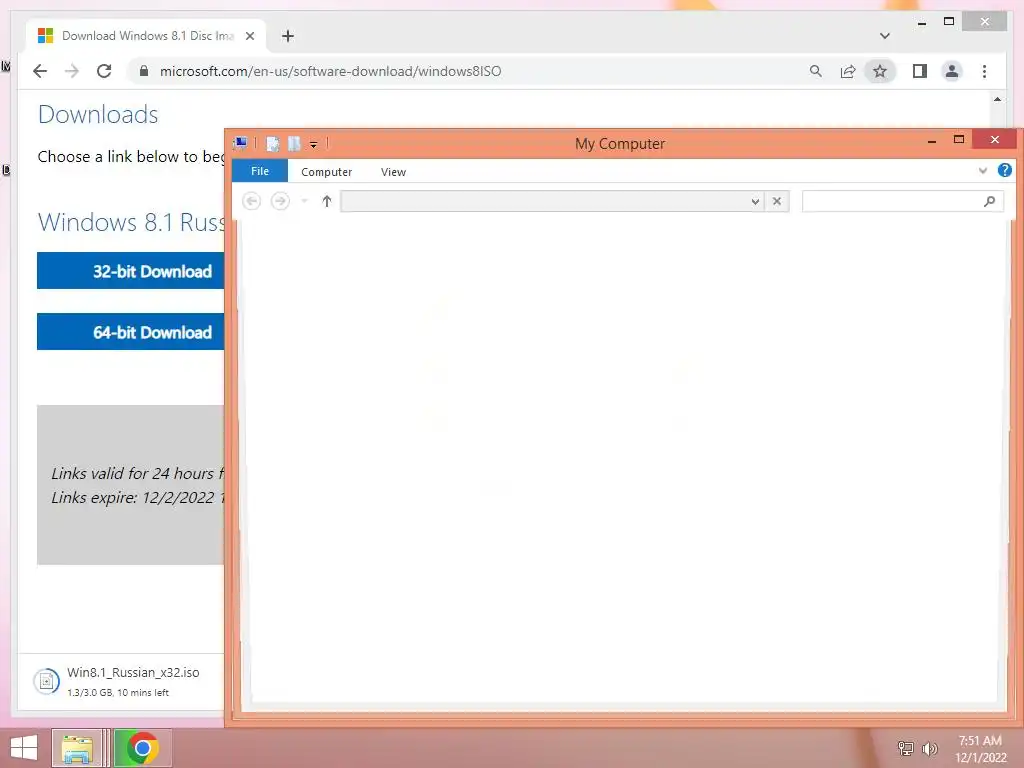Screen dimensions: 1024x768
Task: Maximize the Chrome window
Action: pos(949,22)
